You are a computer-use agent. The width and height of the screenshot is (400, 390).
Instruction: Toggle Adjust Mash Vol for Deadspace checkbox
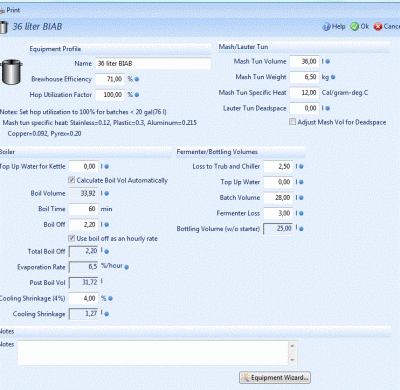click(292, 122)
